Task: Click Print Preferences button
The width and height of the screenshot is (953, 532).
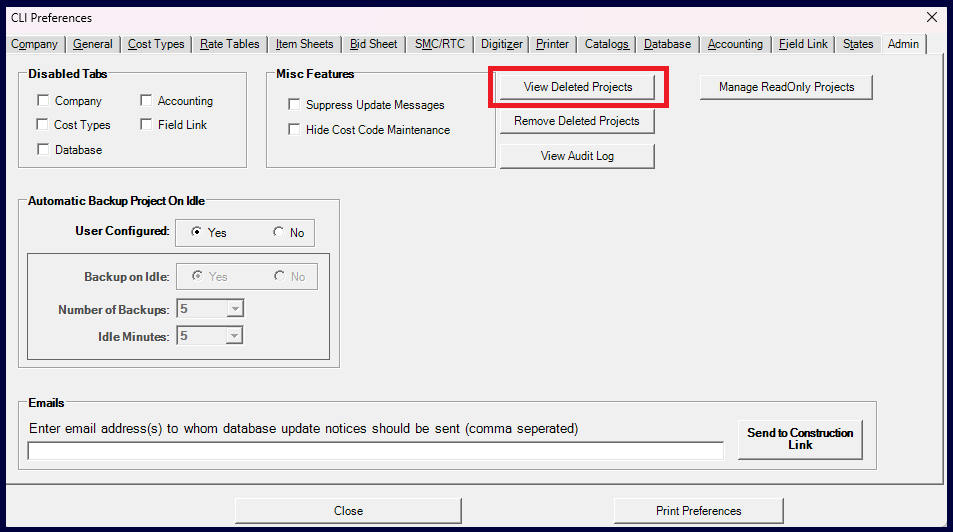Action: [698, 511]
